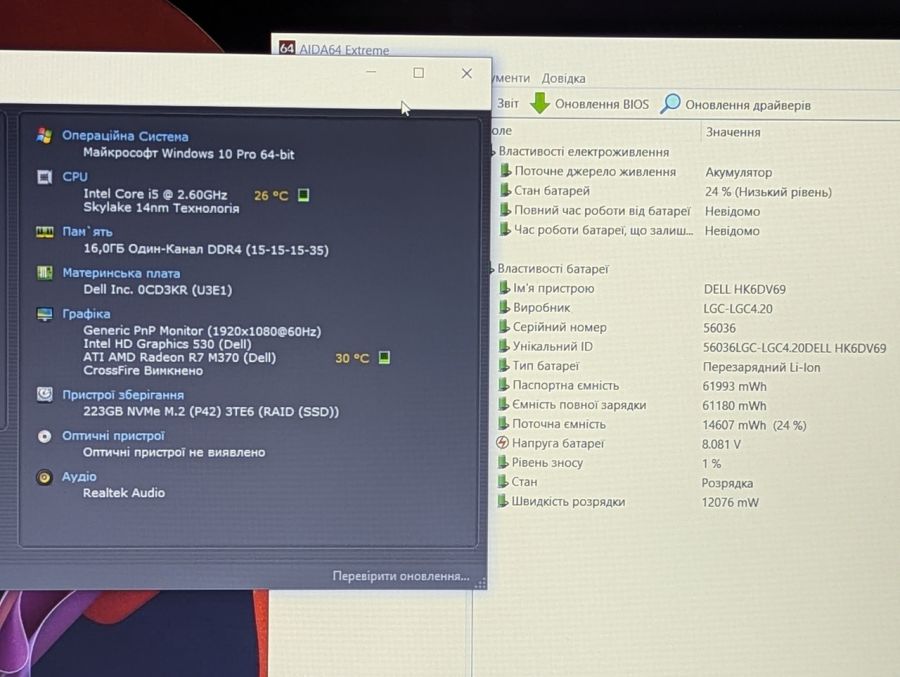Click the icon beside Рівень зносу
Screen dimensions: 900x677
502,462
